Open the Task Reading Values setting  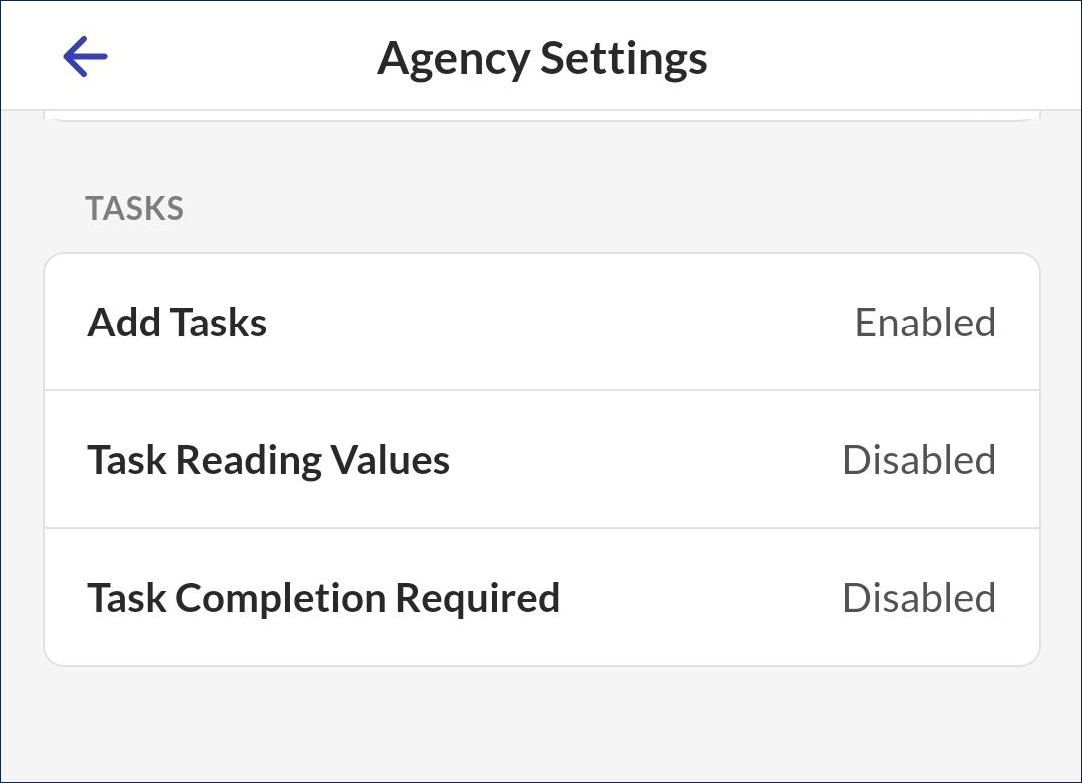pos(268,460)
